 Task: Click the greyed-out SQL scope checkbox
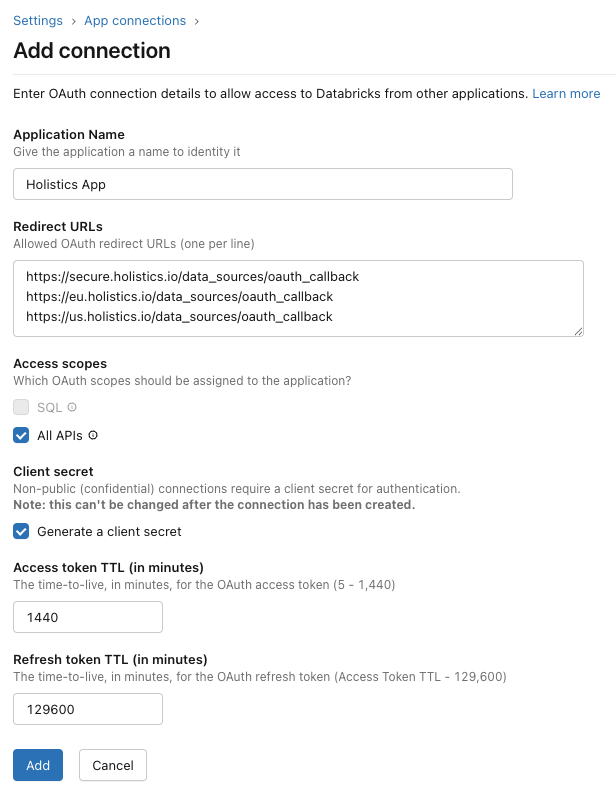click(x=21, y=407)
